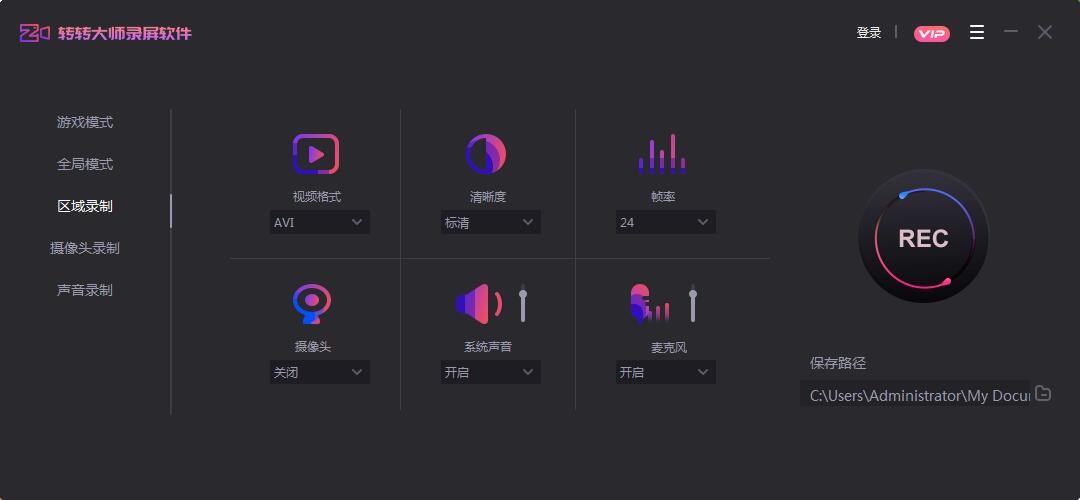Switch to 游戏模式 game mode tab
The width and height of the screenshot is (1080, 500).
point(85,122)
